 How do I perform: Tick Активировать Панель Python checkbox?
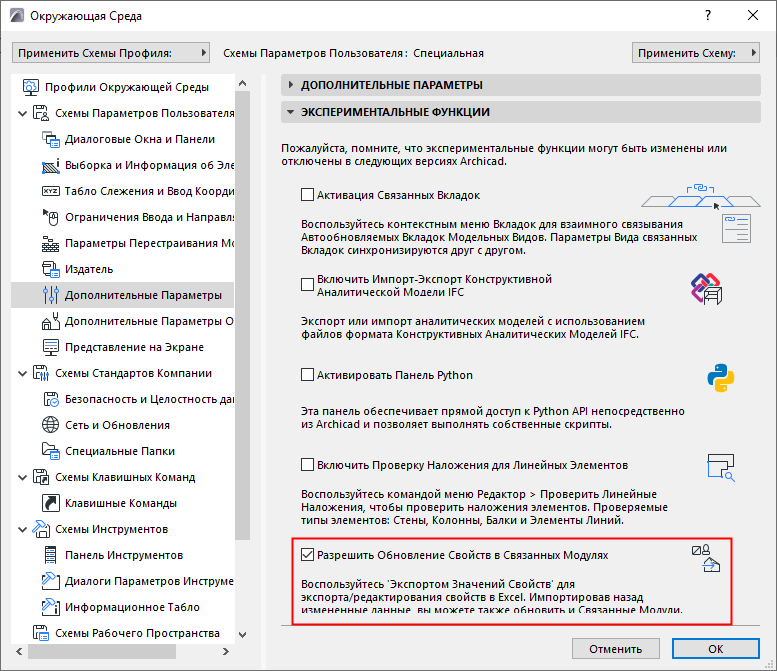click(x=307, y=375)
